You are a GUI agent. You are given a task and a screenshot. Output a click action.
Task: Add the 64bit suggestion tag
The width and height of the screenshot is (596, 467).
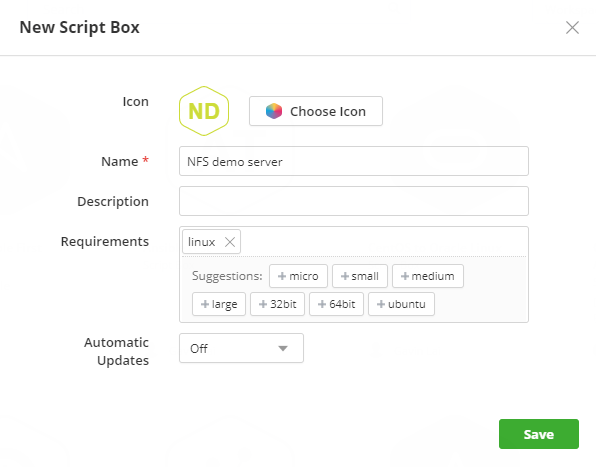click(x=336, y=304)
